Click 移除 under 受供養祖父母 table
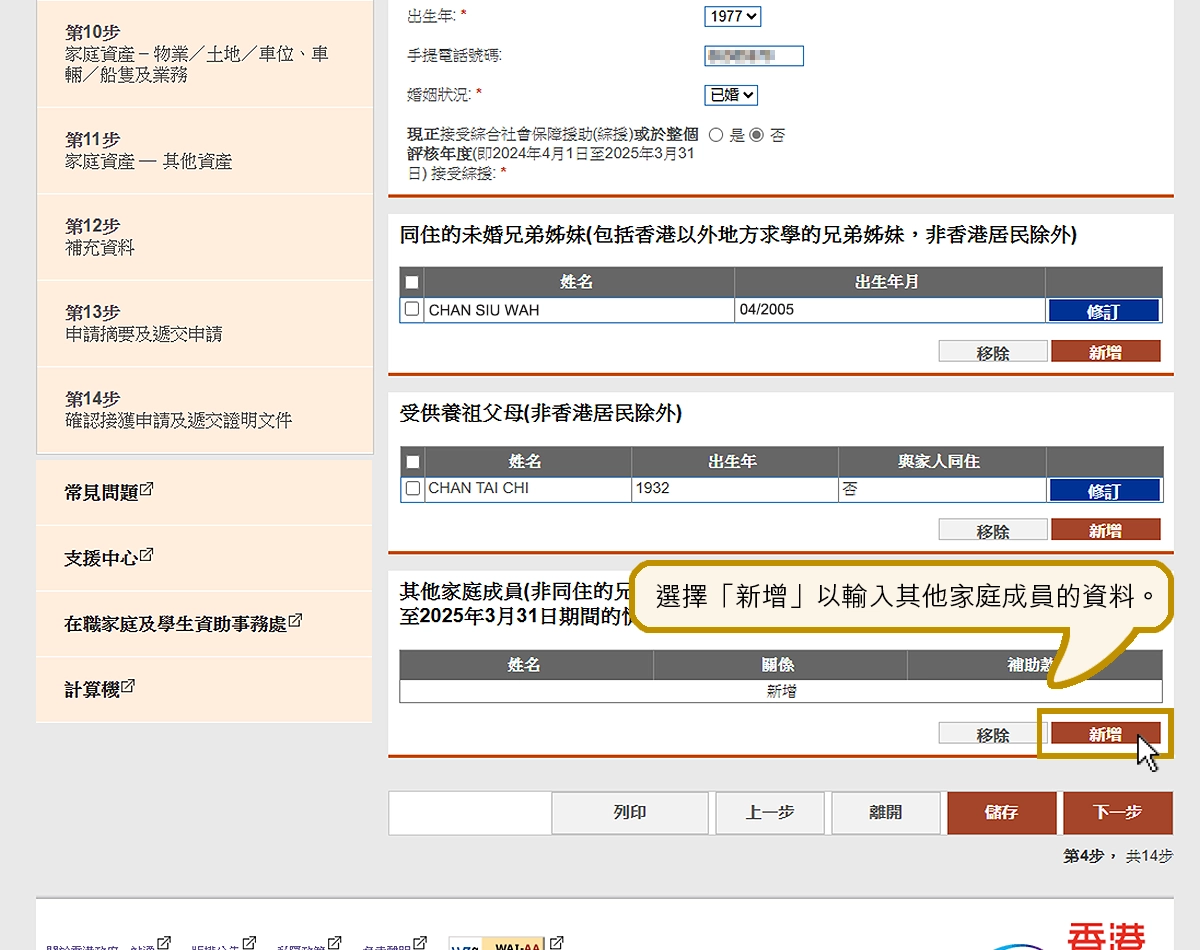This screenshot has width=1200, height=950. (993, 531)
